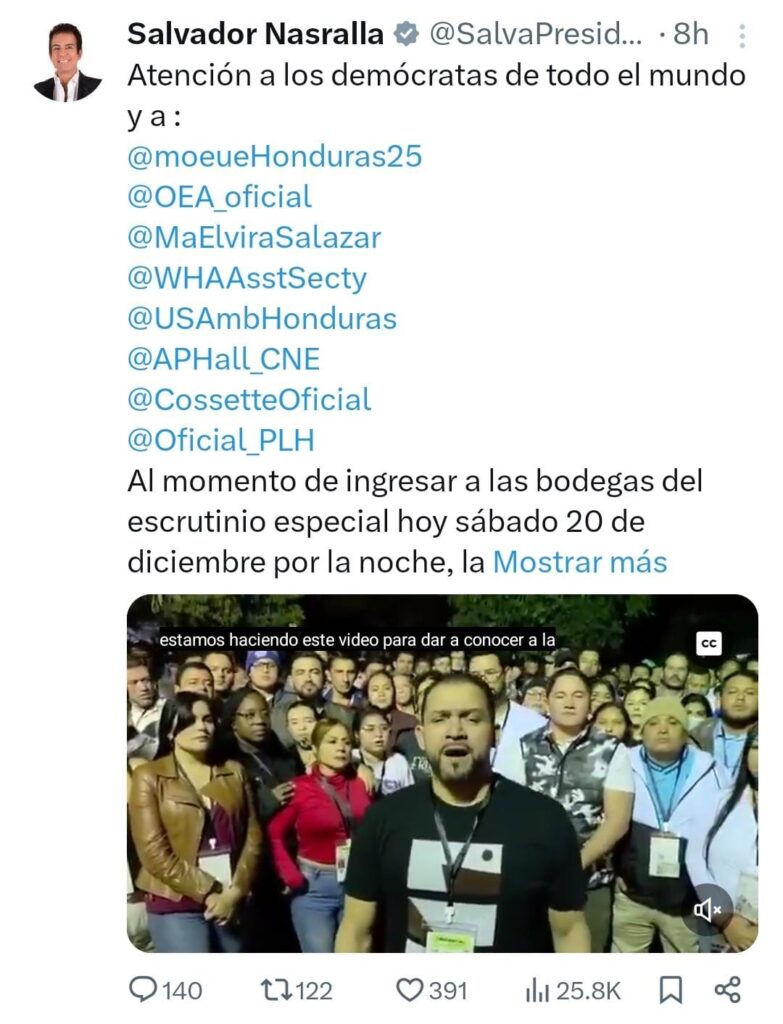The image size is (783, 1024).
Task: Open @WHAAsstSecty mention link
Action: [x=247, y=279]
